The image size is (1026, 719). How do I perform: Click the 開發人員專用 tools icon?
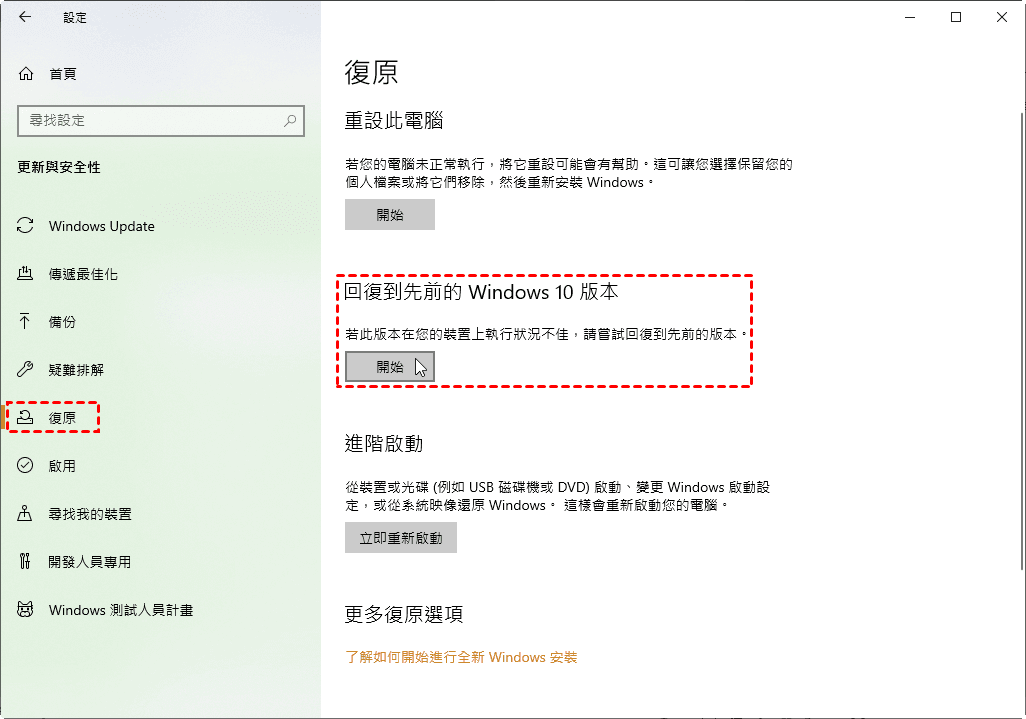(25, 561)
